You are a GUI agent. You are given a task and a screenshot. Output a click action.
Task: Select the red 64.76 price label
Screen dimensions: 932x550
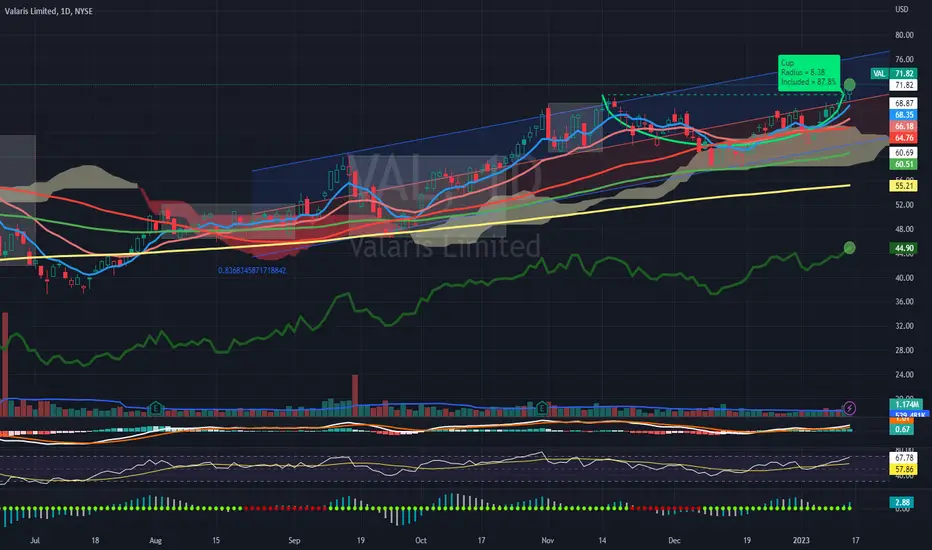pyautogui.click(x=904, y=137)
